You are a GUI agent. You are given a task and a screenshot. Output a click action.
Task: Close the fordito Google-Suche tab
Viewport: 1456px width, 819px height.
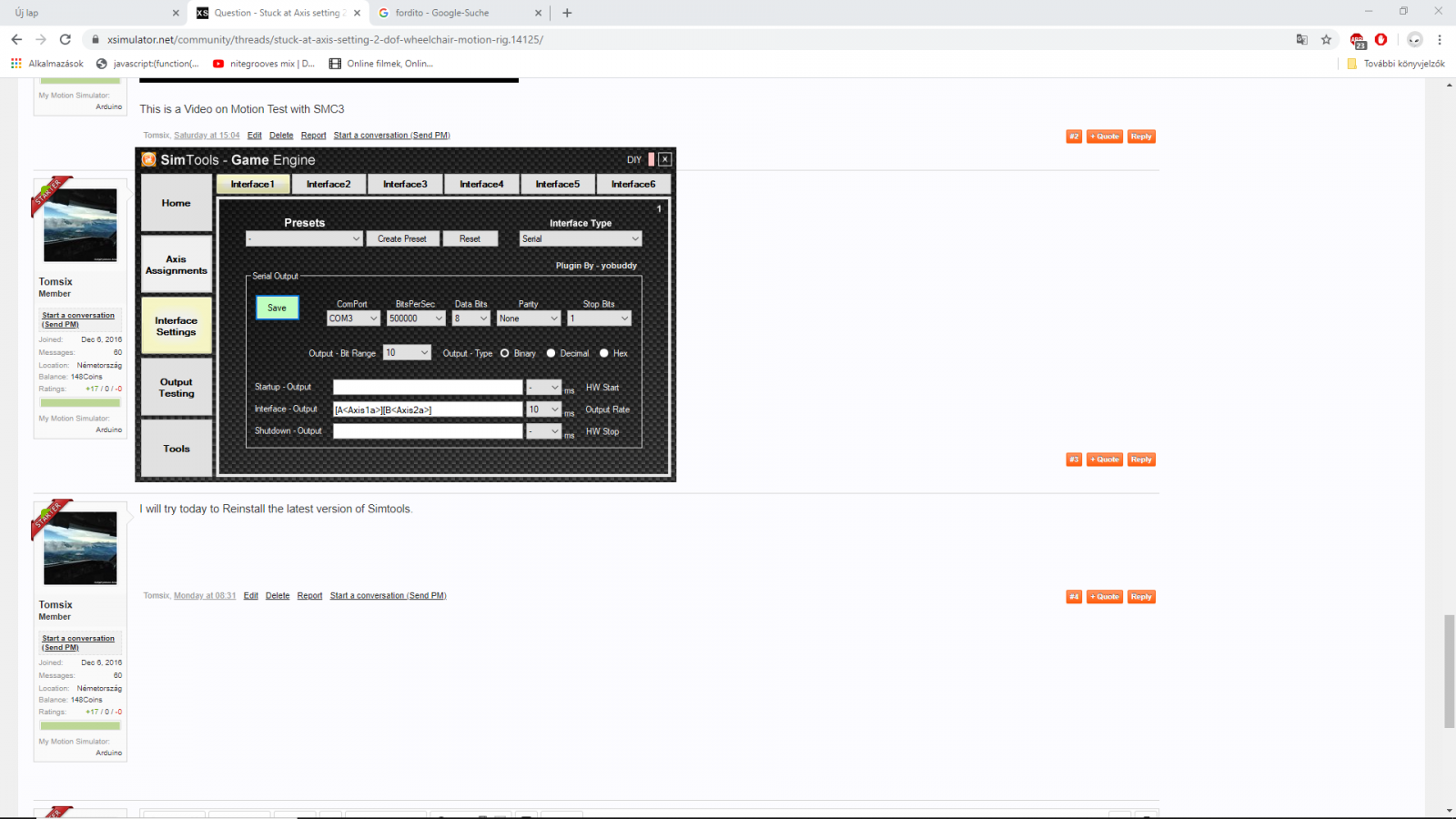click(x=538, y=13)
